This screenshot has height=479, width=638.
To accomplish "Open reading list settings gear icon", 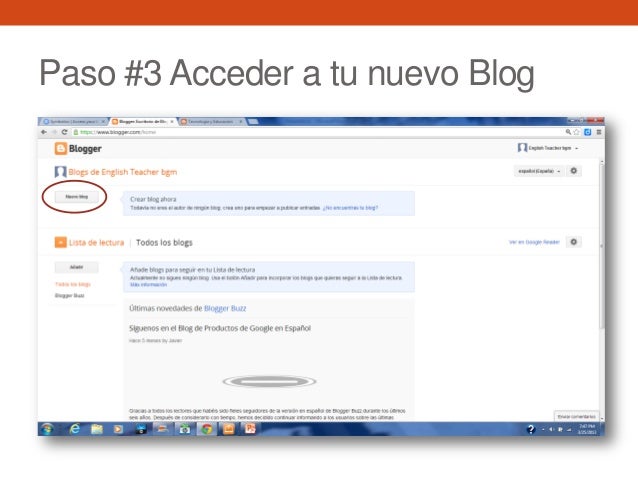I will pyautogui.click(x=574, y=242).
